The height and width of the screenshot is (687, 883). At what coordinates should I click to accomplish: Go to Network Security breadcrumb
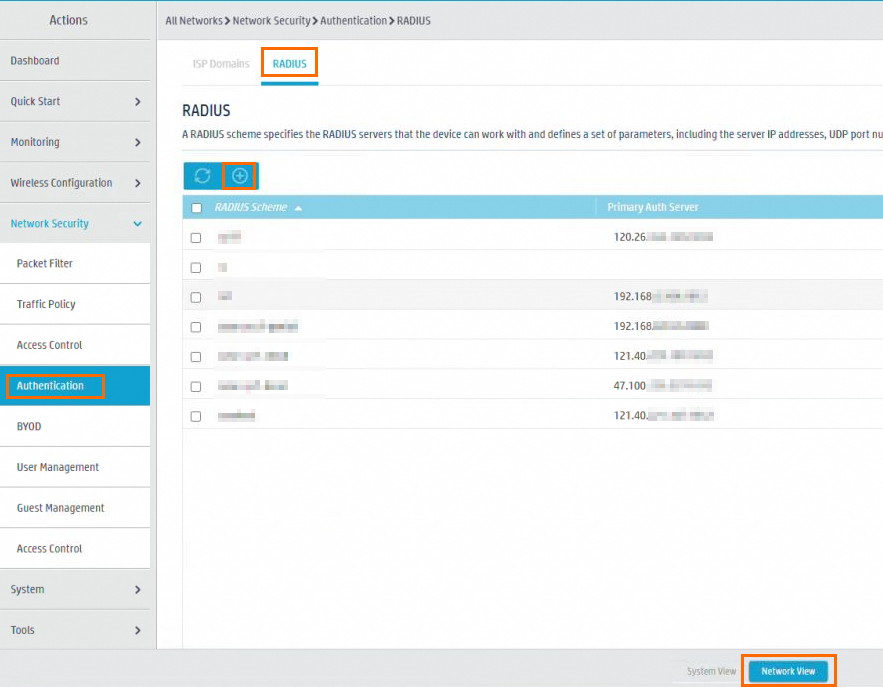coord(271,21)
